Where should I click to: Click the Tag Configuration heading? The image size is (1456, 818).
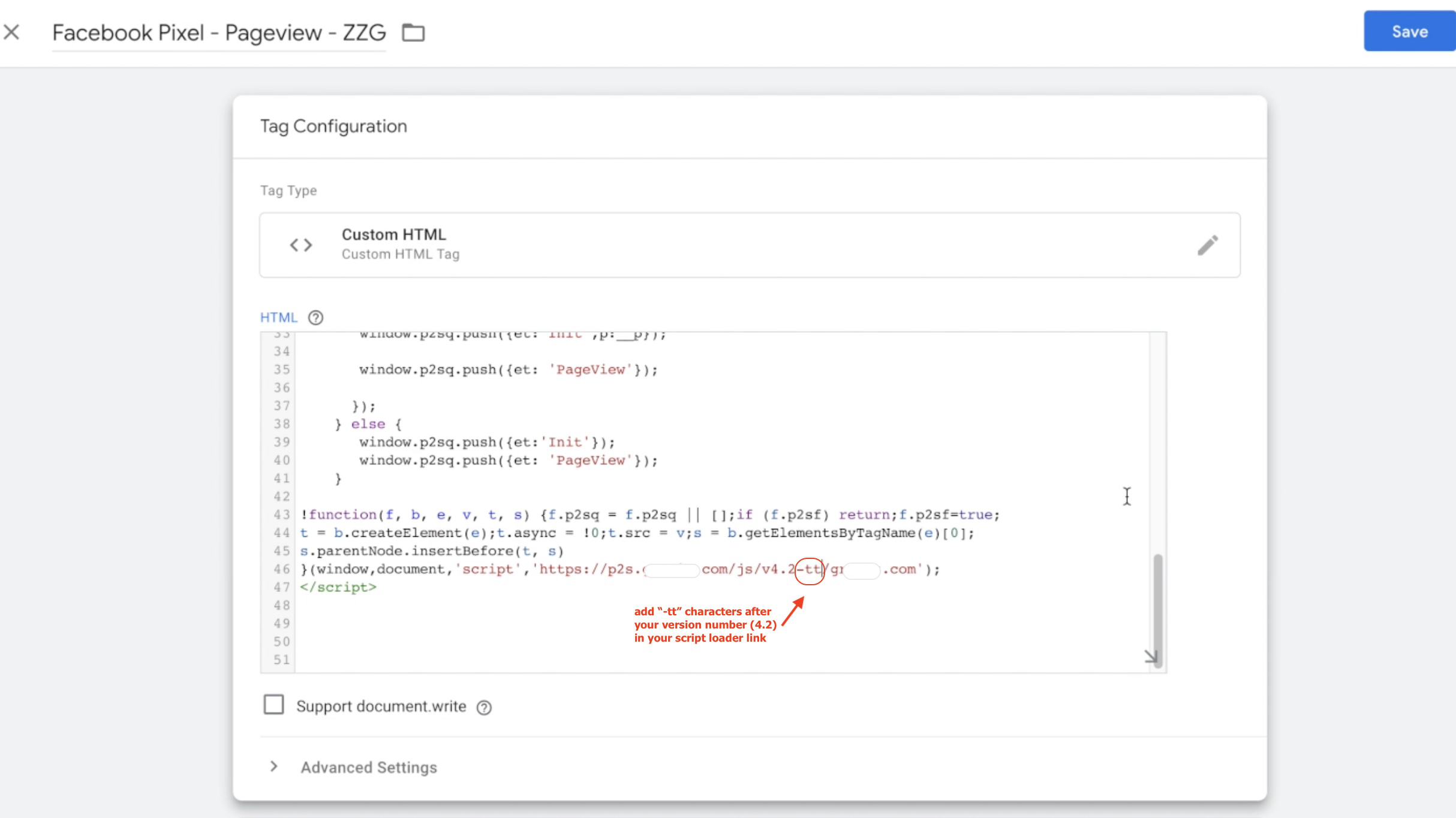(333, 126)
